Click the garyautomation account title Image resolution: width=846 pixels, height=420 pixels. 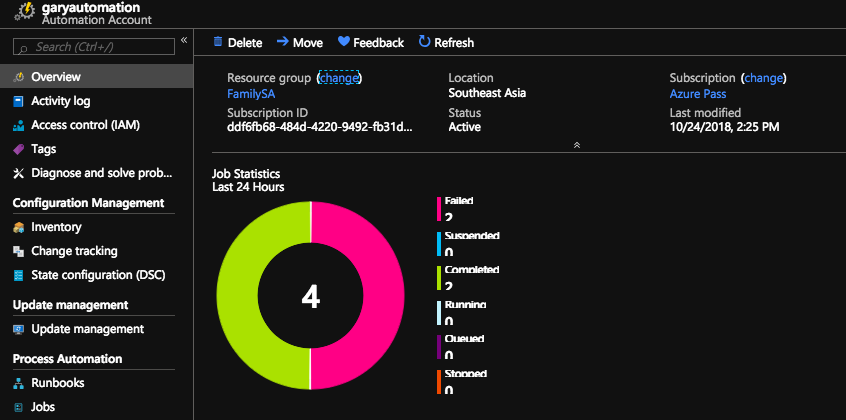(x=91, y=8)
